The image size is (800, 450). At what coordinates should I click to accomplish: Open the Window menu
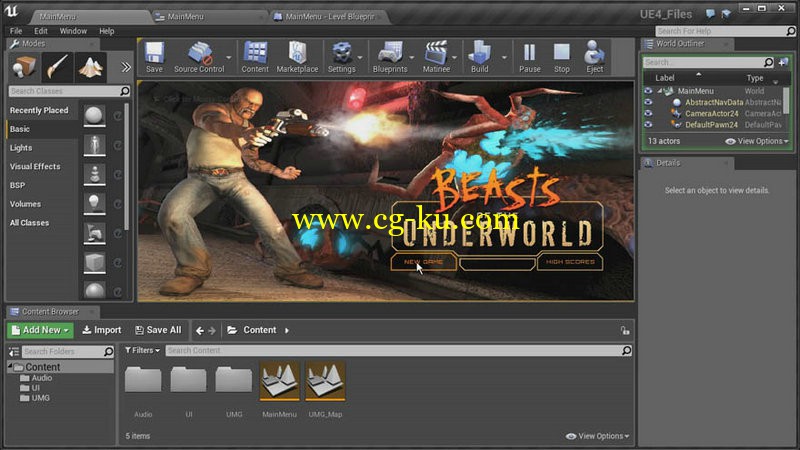(73, 31)
